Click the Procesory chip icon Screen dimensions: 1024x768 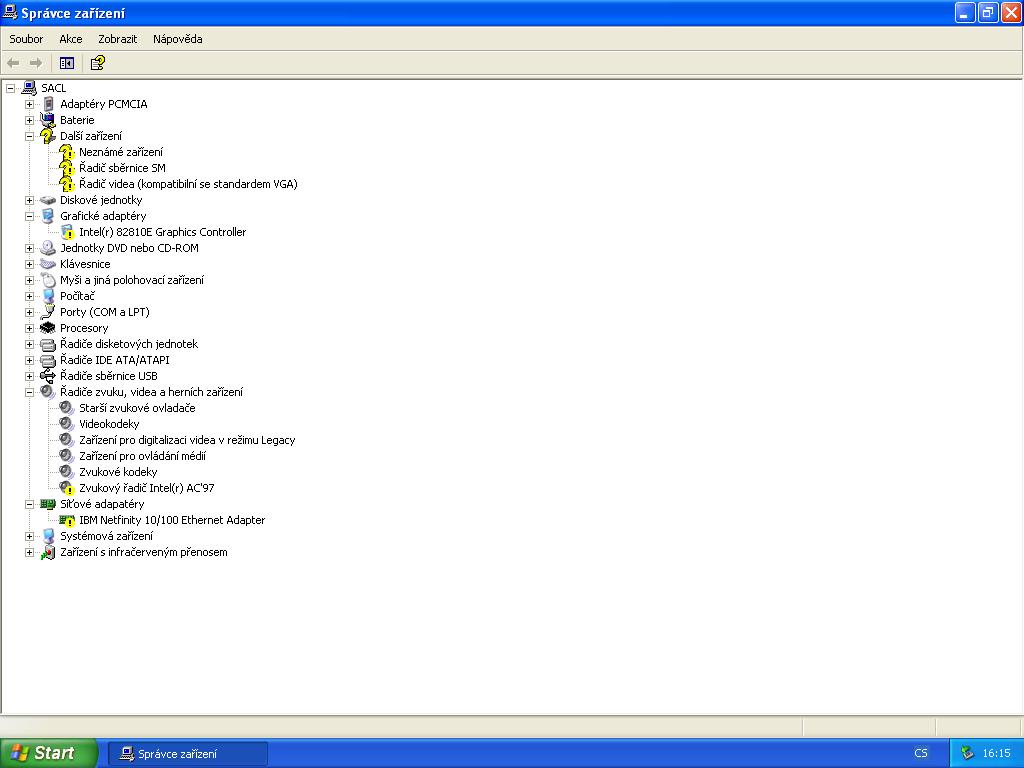click(48, 328)
